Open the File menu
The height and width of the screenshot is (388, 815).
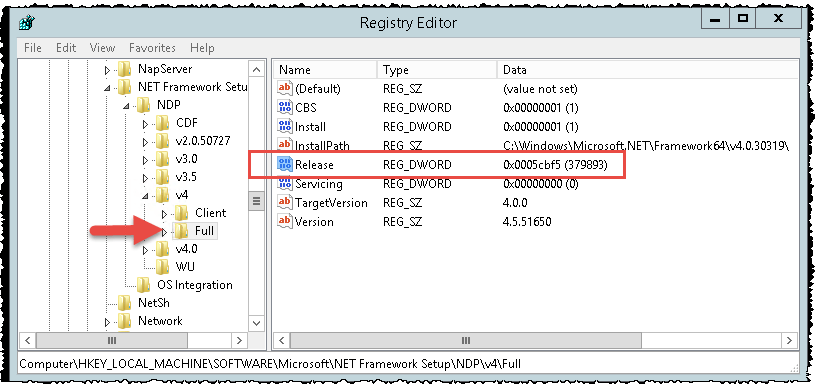[33, 48]
